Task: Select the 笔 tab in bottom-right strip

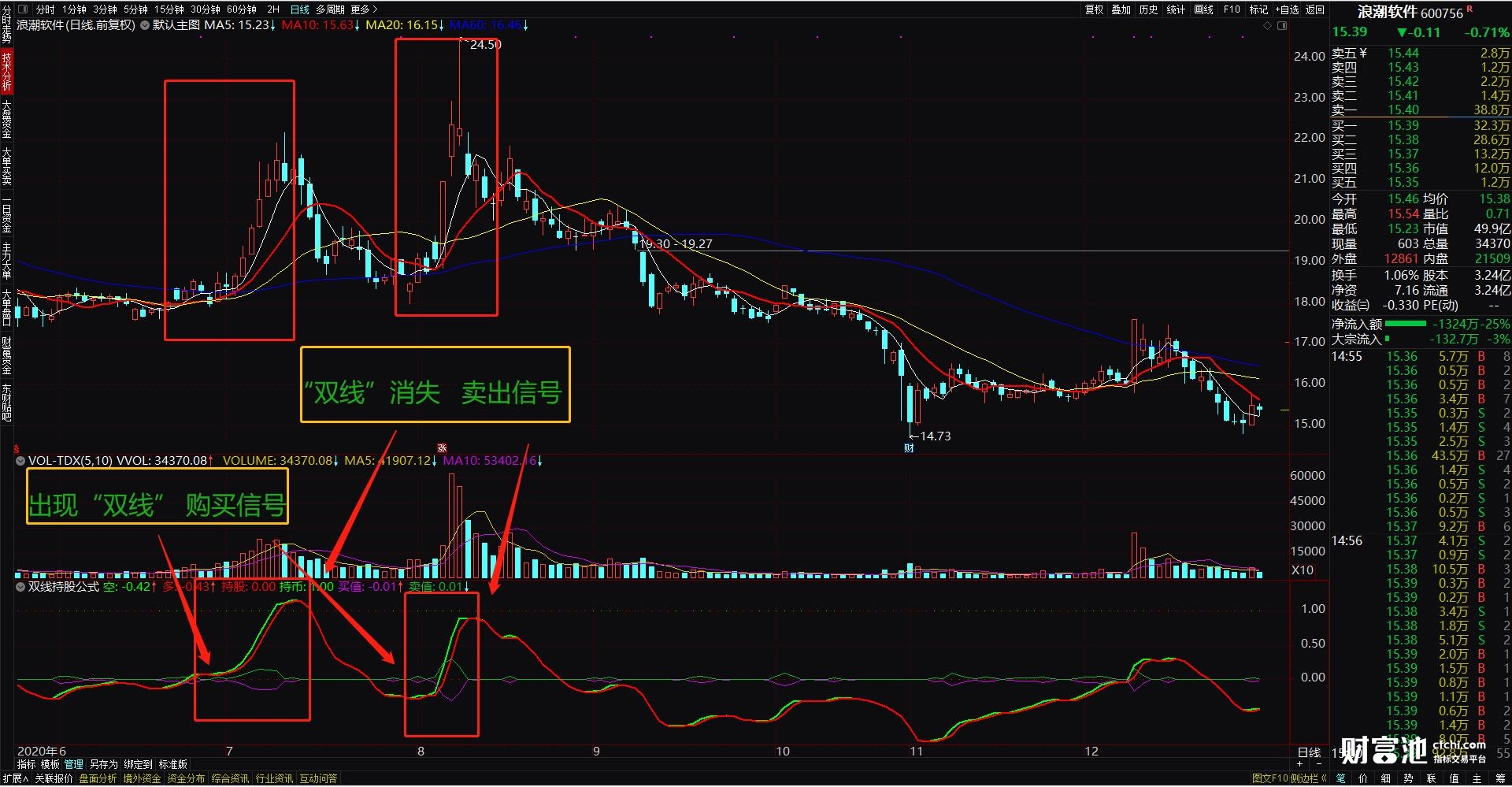Action: click(x=1340, y=778)
